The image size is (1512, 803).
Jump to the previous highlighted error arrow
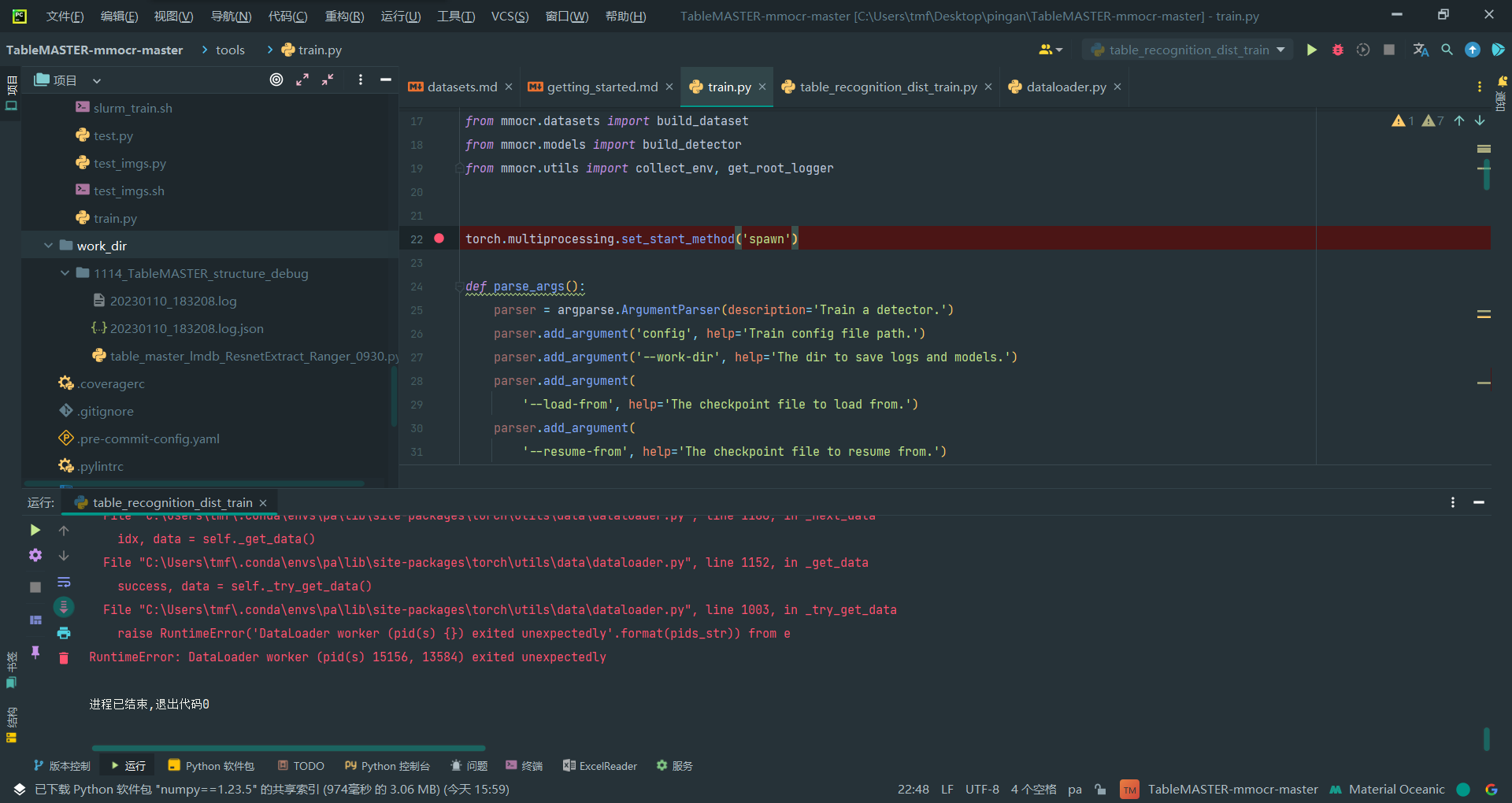pyautogui.click(x=1459, y=120)
